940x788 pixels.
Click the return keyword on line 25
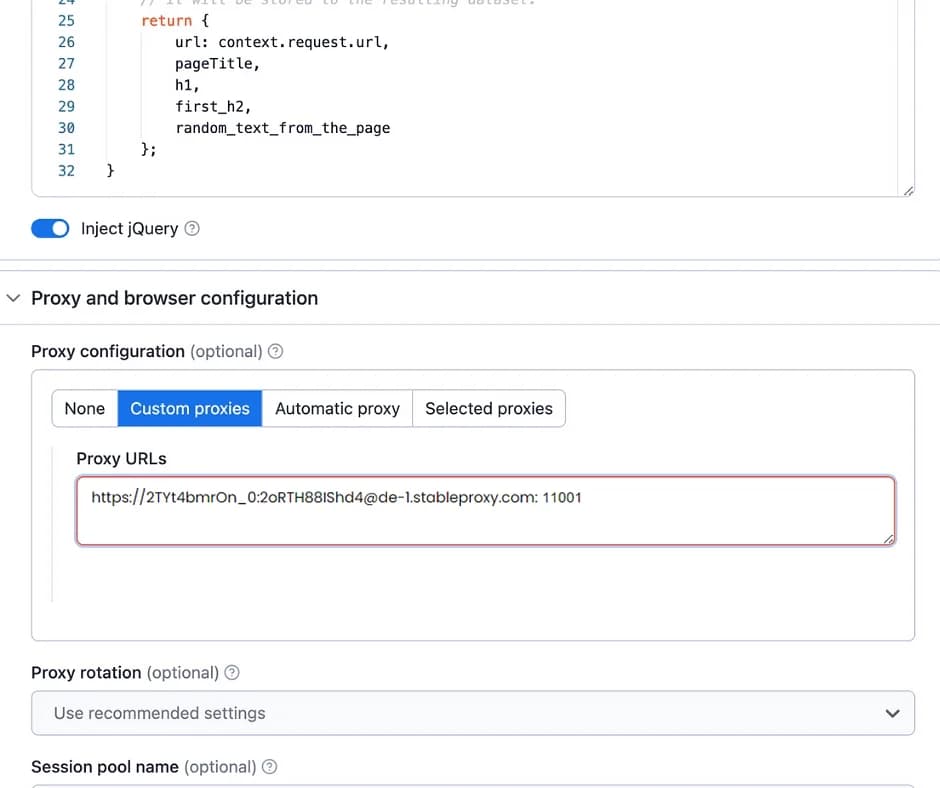165,20
